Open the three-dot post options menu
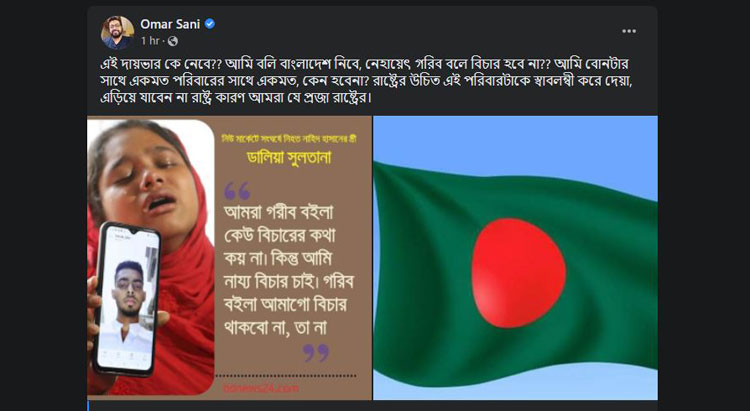This screenshot has width=750, height=411. [x=629, y=31]
